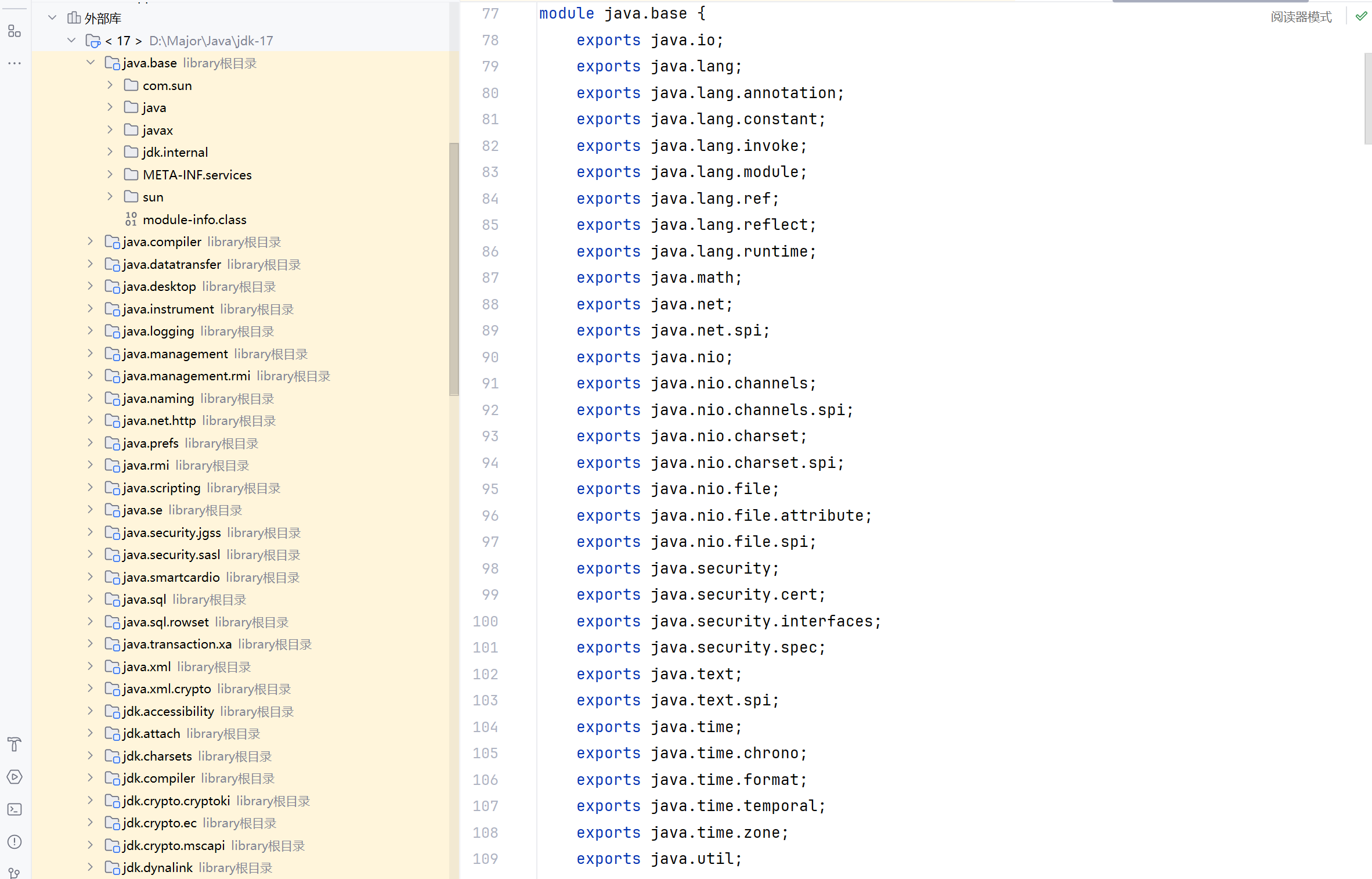Click the jdk.attach library root icon
The height and width of the screenshot is (879, 1372).
point(112,733)
